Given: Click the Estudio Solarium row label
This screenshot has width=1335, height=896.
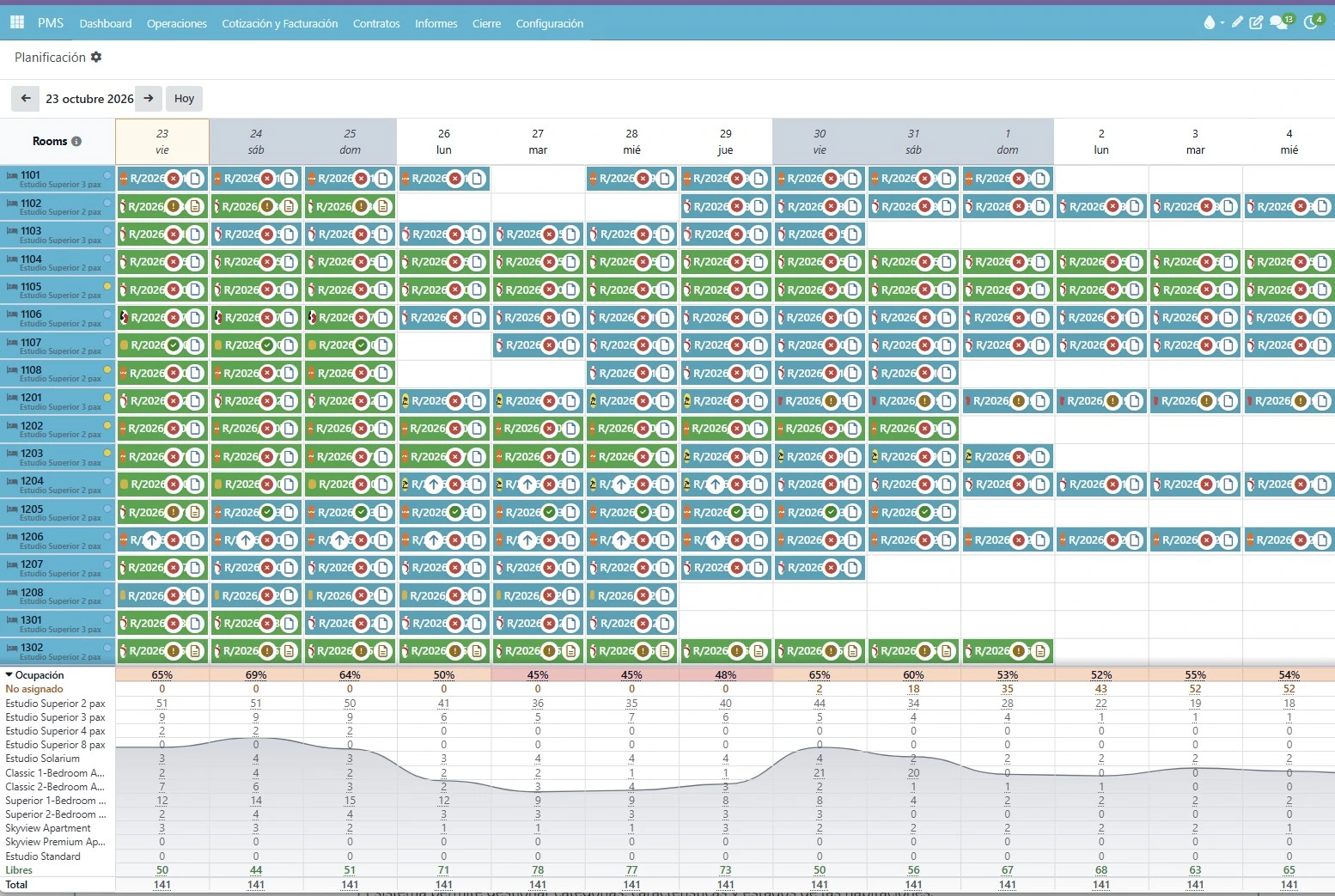Looking at the screenshot, I should (43, 759).
